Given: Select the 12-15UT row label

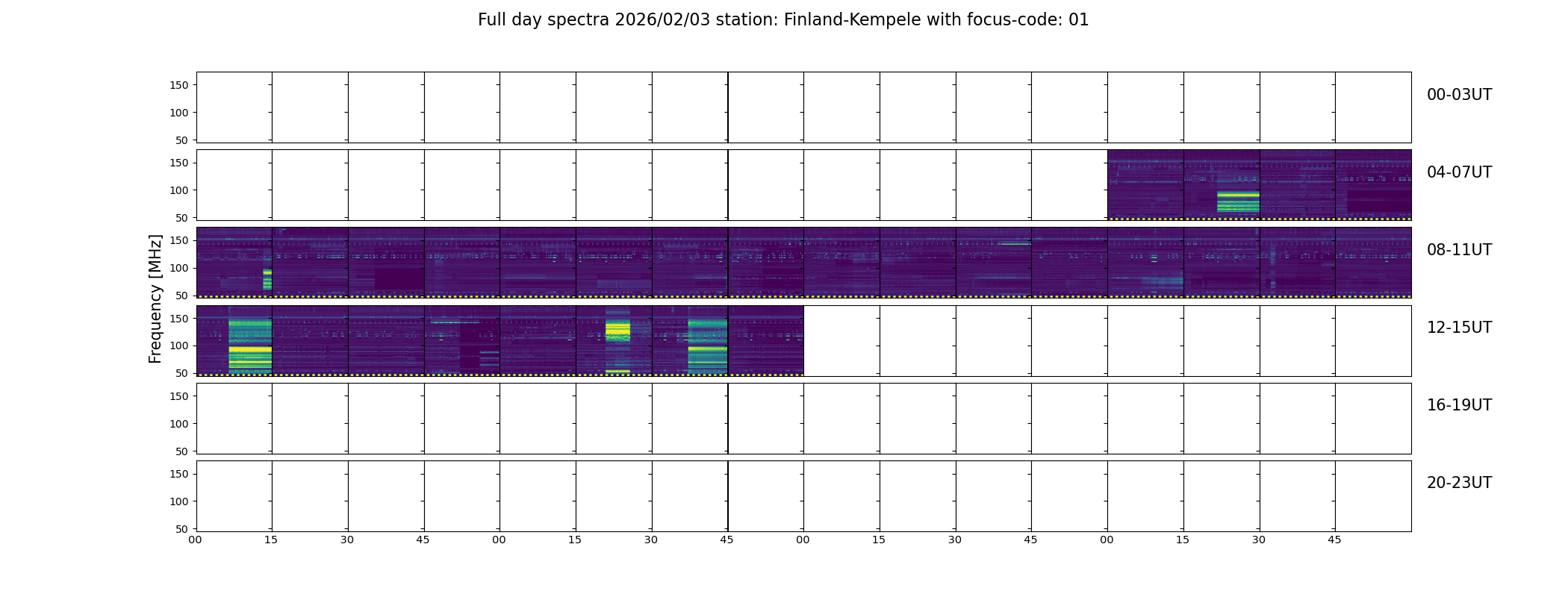Looking at the screenshot, I should (1459, 328).
